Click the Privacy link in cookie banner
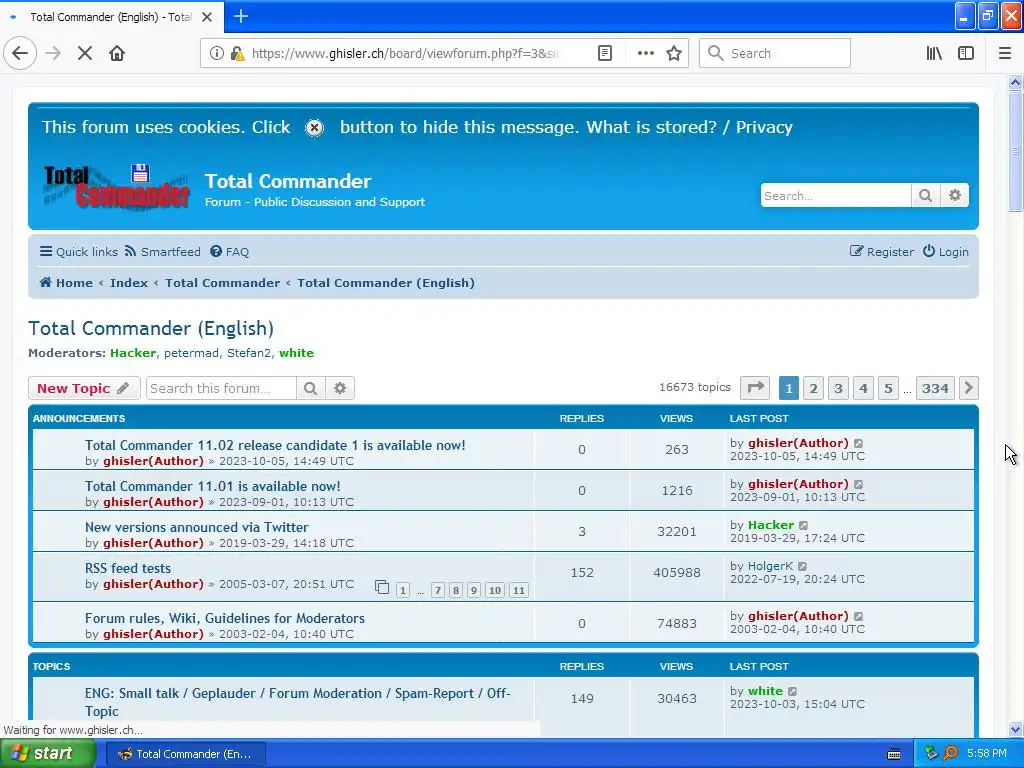 pos(764,127)
